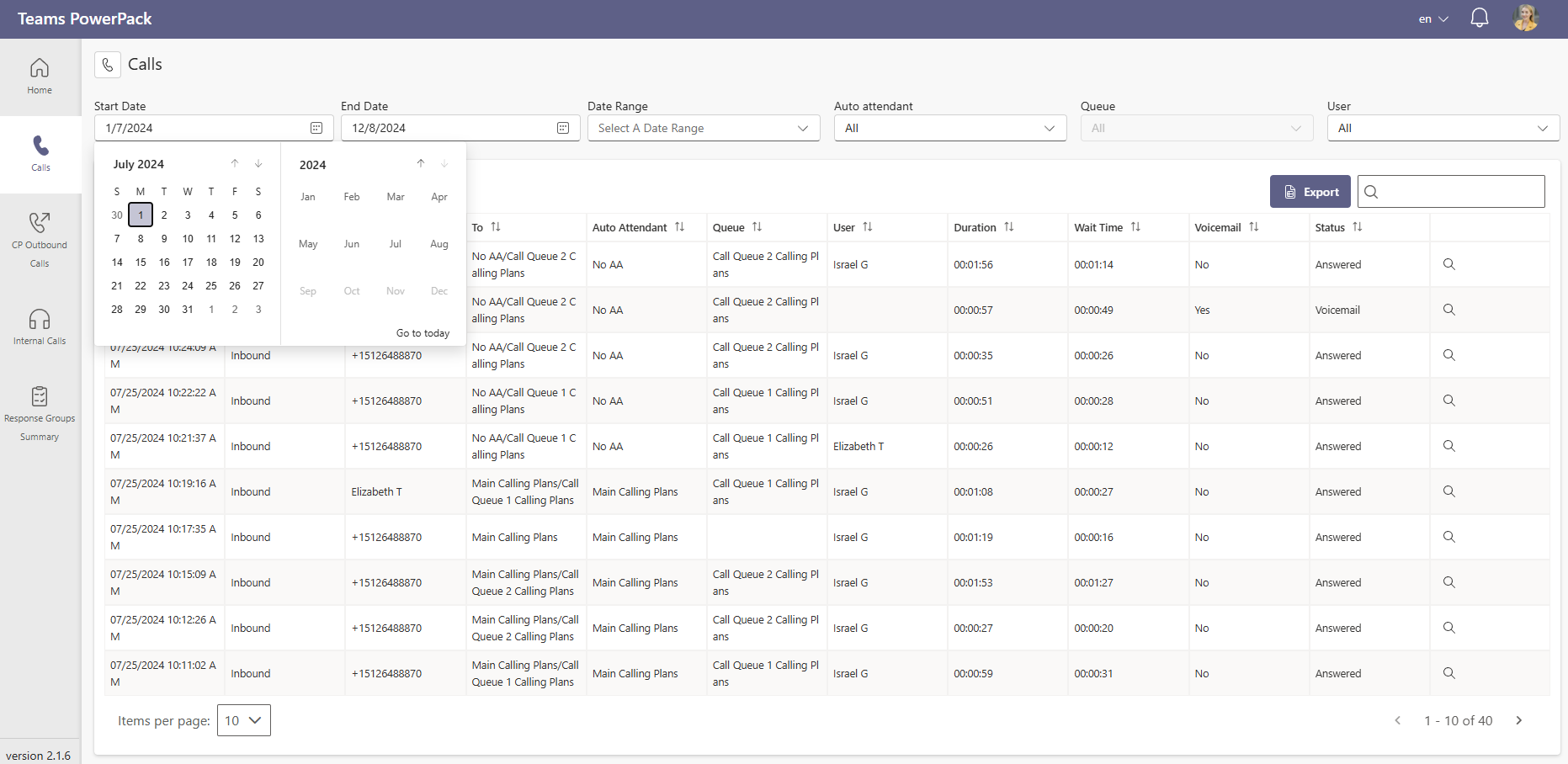Expand the Date Range dropdown
The image size is (1568, 764).
pyautogui.click(x=704, y=128)
